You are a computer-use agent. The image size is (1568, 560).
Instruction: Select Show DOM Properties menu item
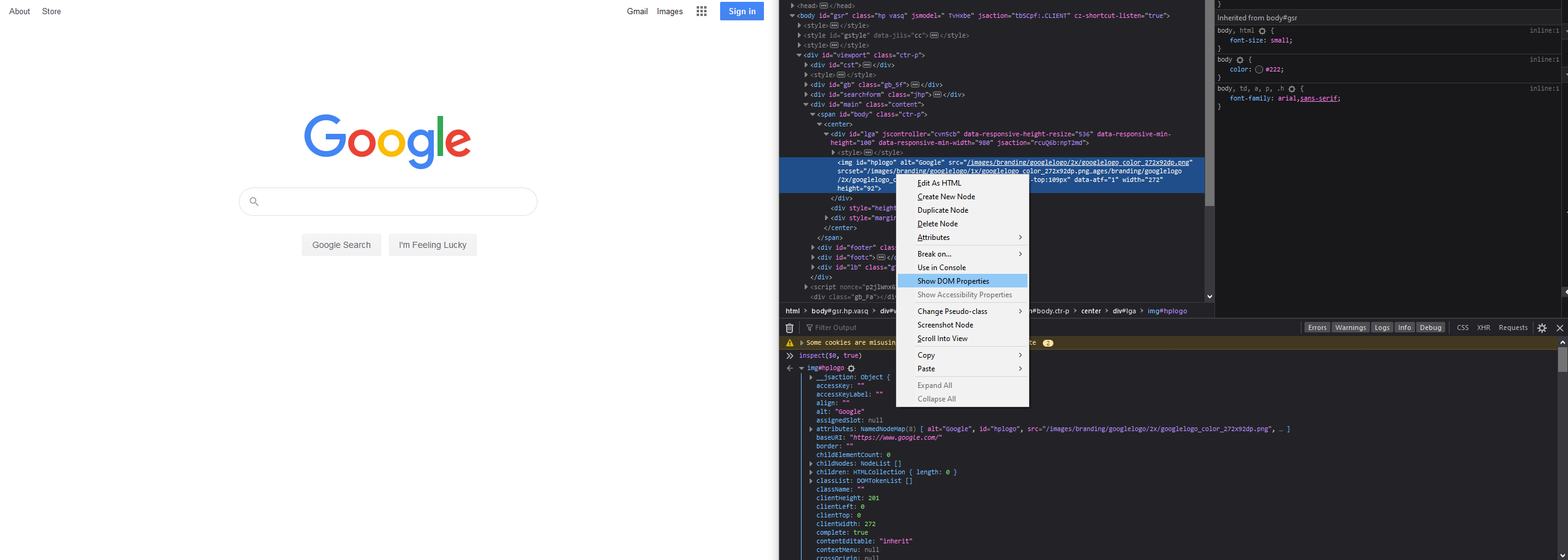pyautogui.click(x=962, y=281)
